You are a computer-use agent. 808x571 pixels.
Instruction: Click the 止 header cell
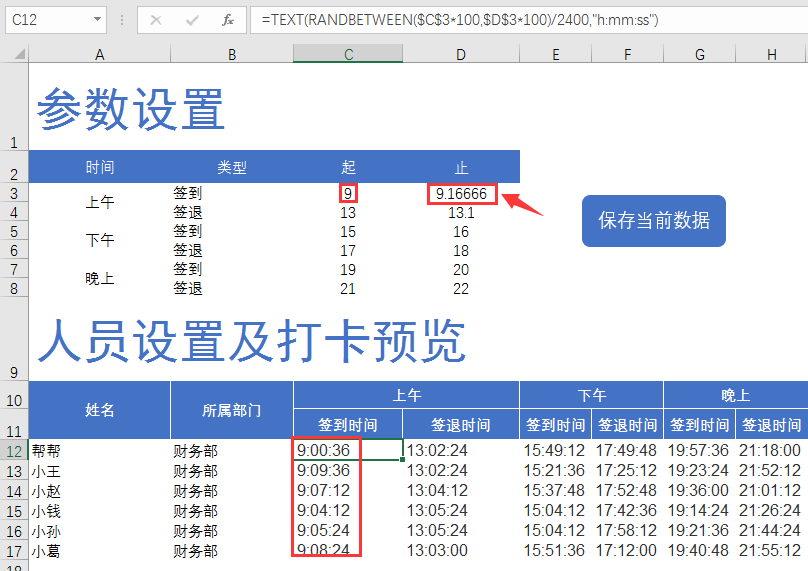[x=461, y=167]
